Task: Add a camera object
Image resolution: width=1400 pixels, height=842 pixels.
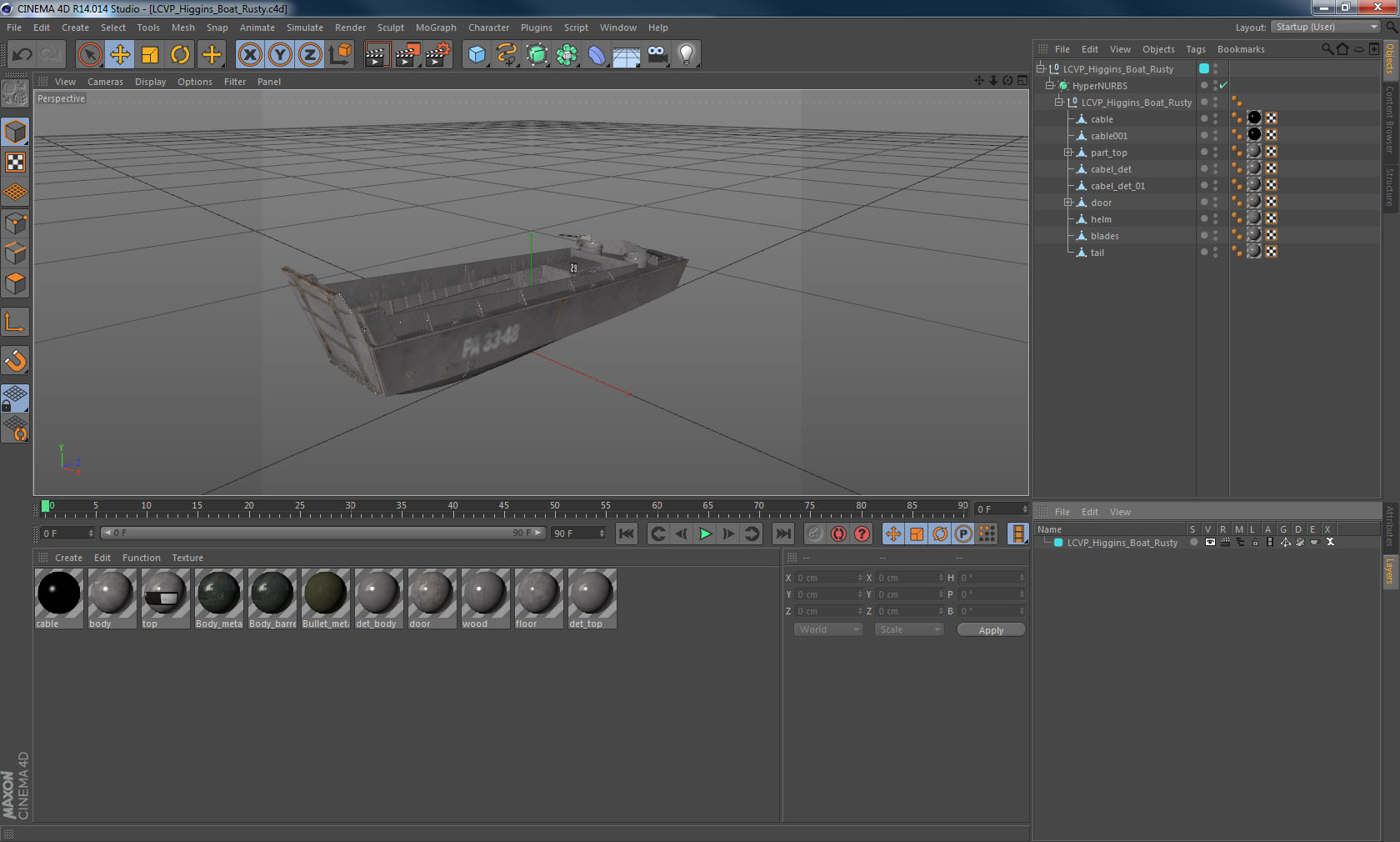Action: pos(657,55)
